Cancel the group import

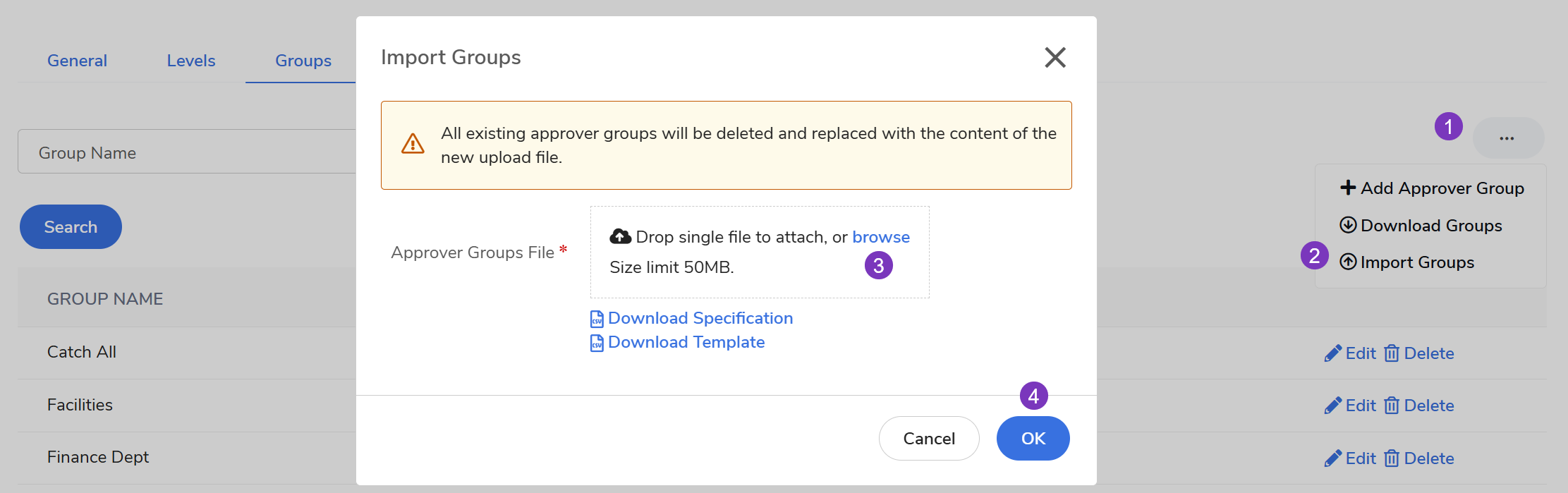[x=928, y=438]
